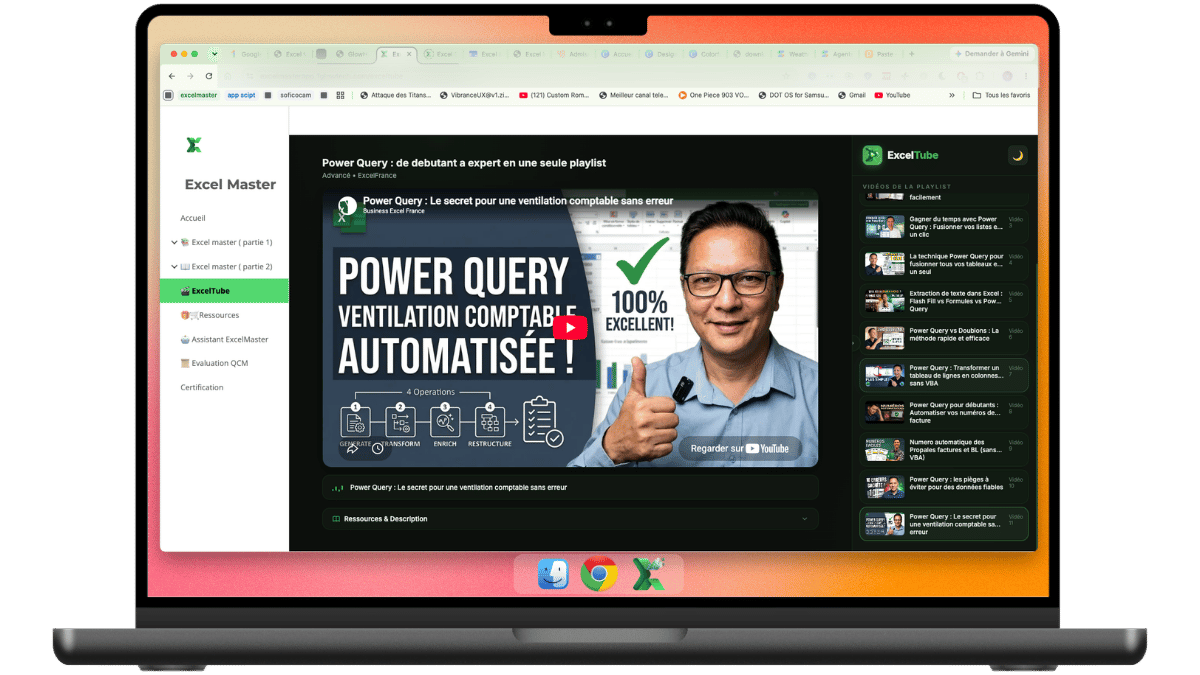Open Meilleur canal tele bookmark
Viewport: 1200px width, 675px height.
634,95
